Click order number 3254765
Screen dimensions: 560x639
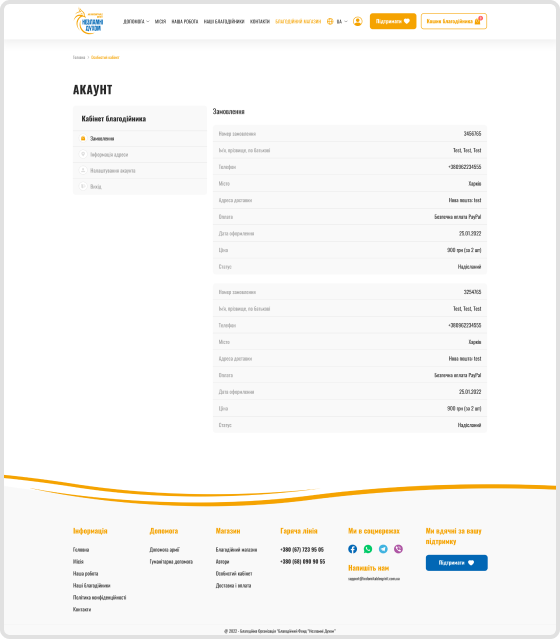472,292
